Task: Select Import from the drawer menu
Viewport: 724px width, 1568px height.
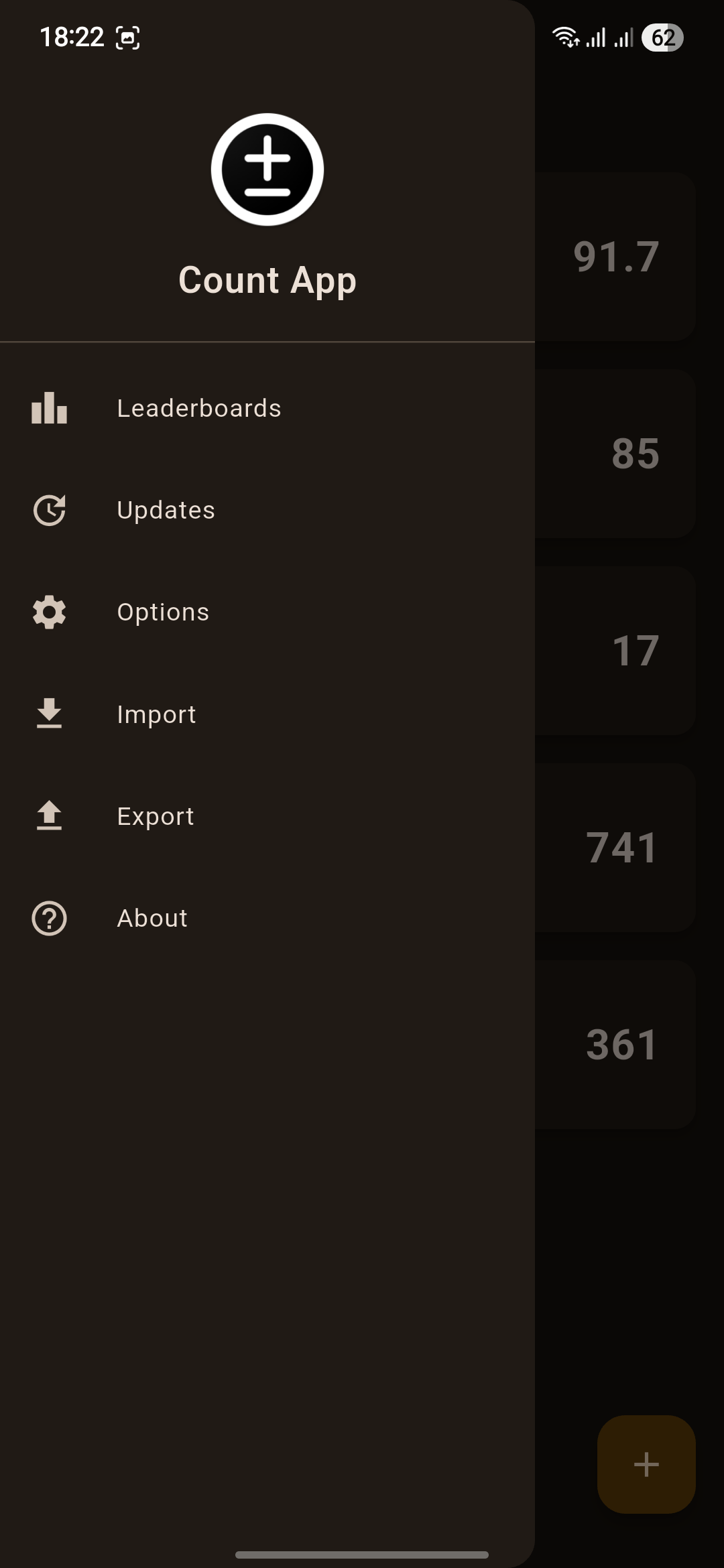Action: pos(156,714)
